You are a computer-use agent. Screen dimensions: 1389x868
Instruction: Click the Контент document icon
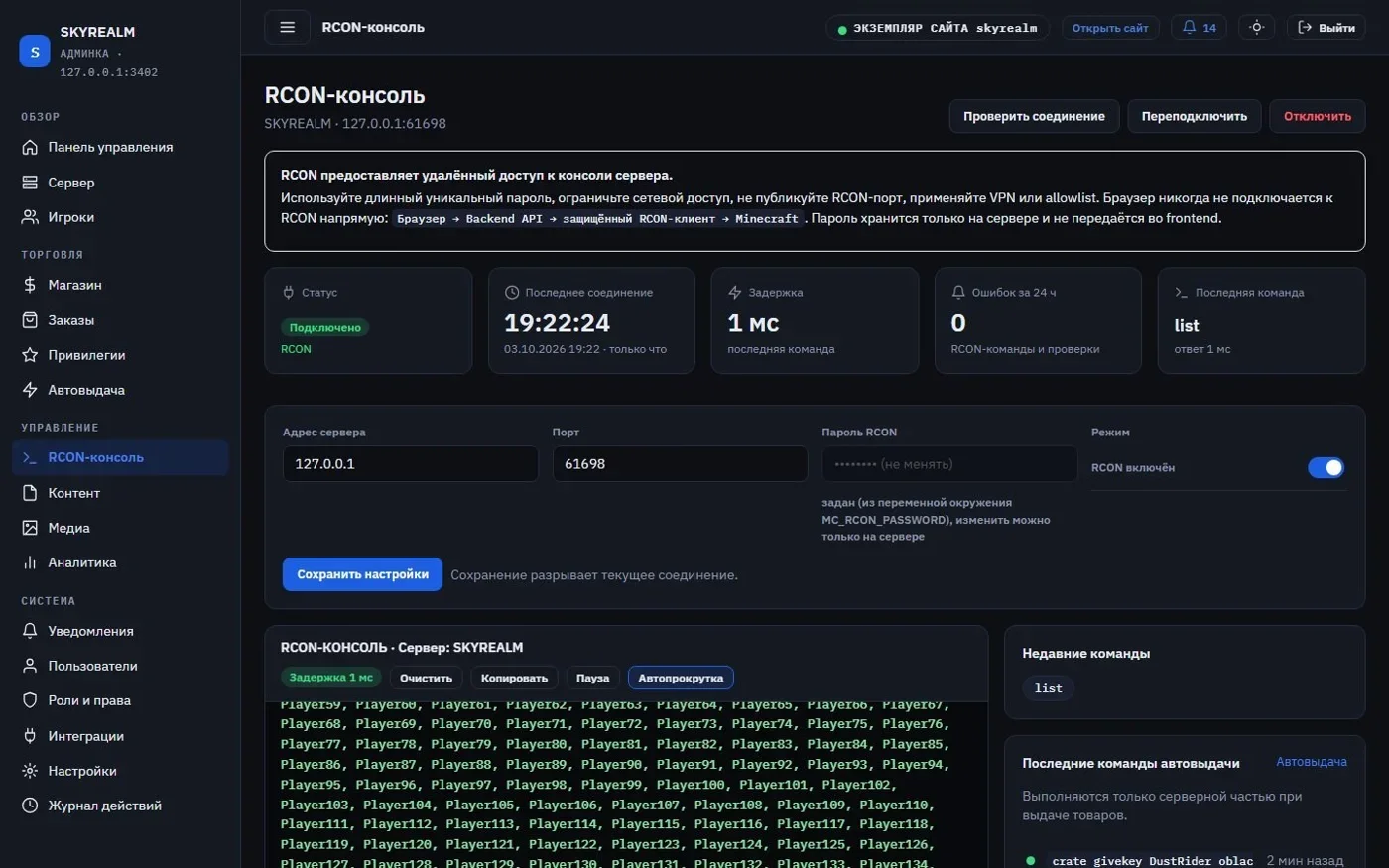point(30,493)
